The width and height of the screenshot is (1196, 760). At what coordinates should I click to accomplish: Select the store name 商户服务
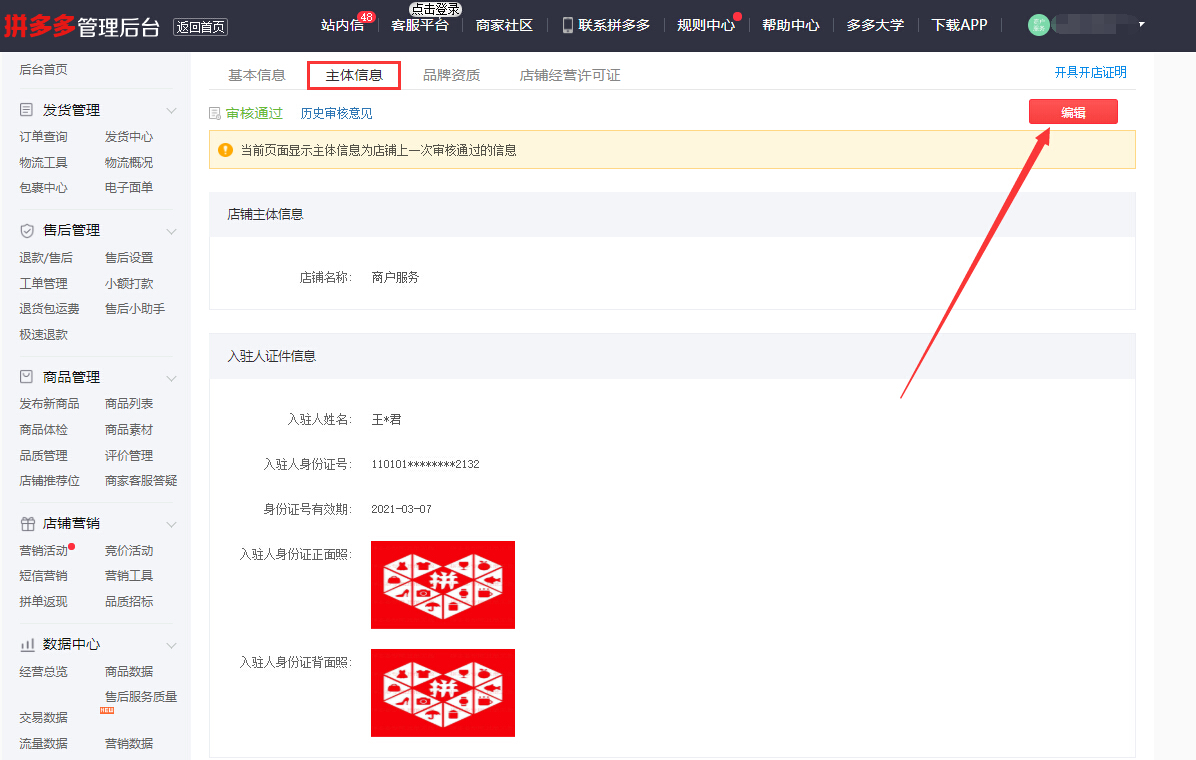pyautogui.click(x=395, y=278)
